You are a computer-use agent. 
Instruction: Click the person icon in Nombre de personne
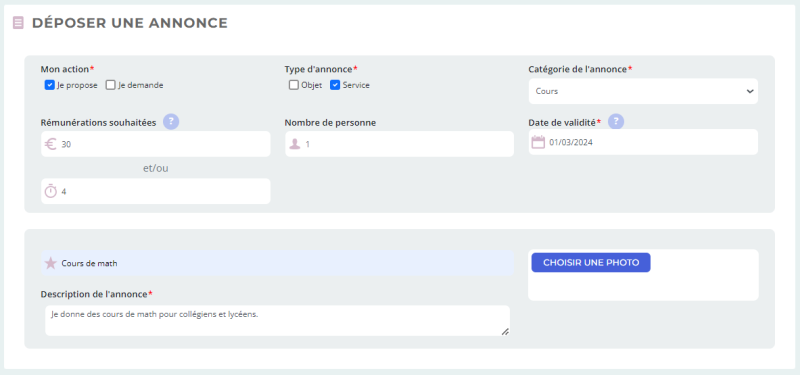tap(295, 144)
